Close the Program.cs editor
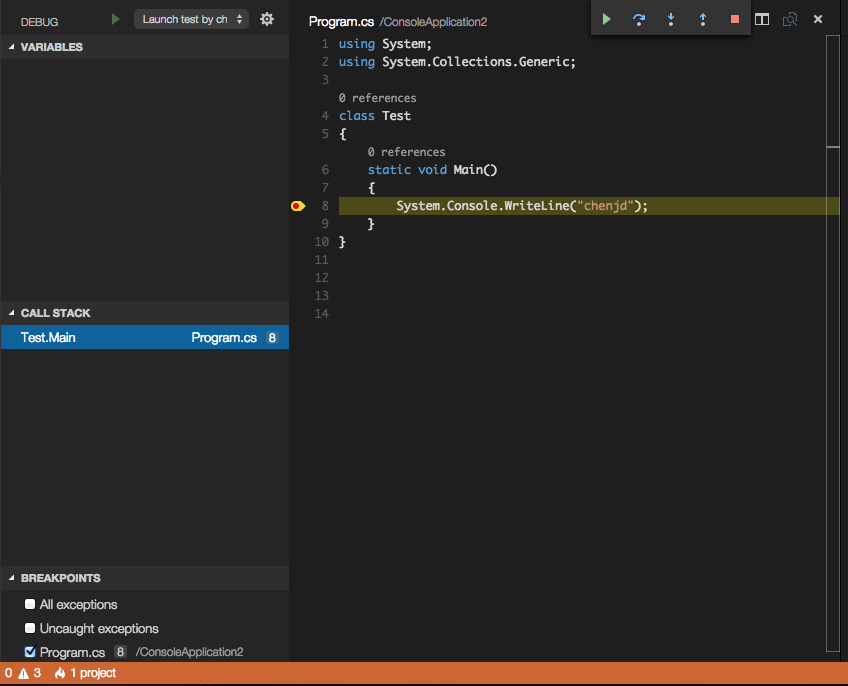The width and height of the screenshot is (848, 686). [x=818, y=19]
